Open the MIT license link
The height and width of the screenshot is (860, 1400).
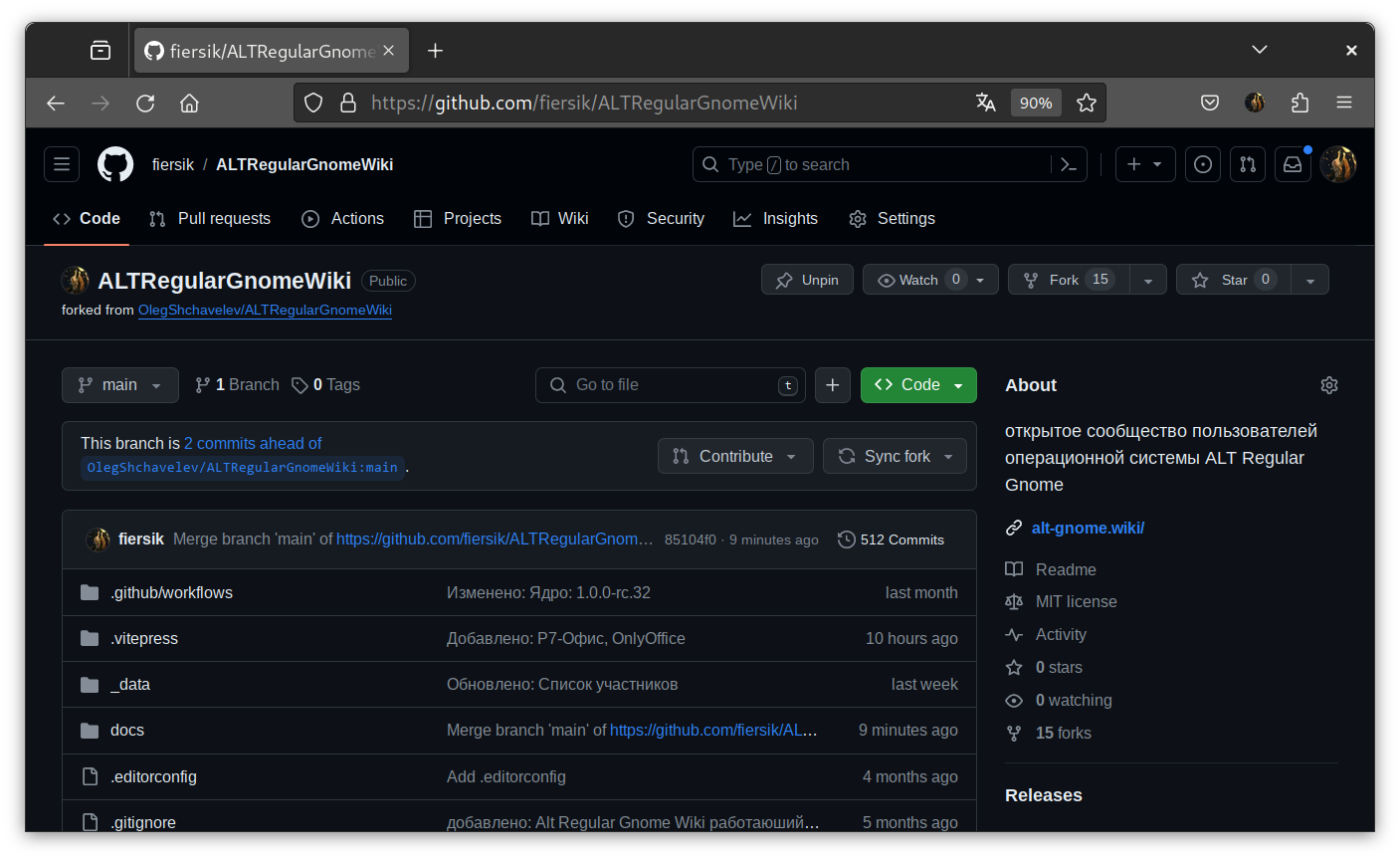(1076, 601)
